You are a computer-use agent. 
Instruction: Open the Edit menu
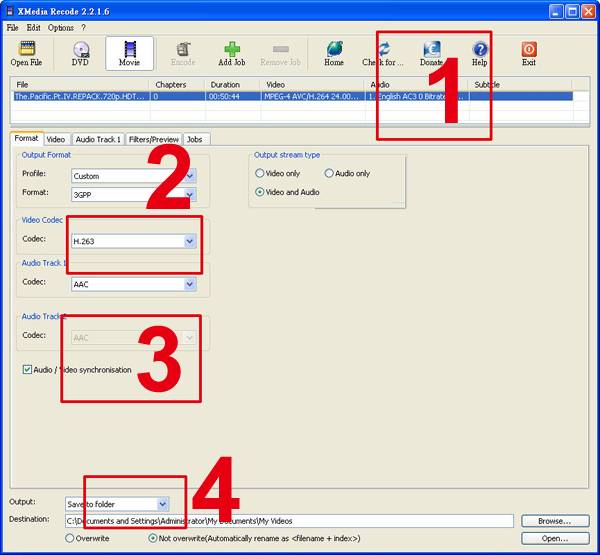[x=33, y=28]
